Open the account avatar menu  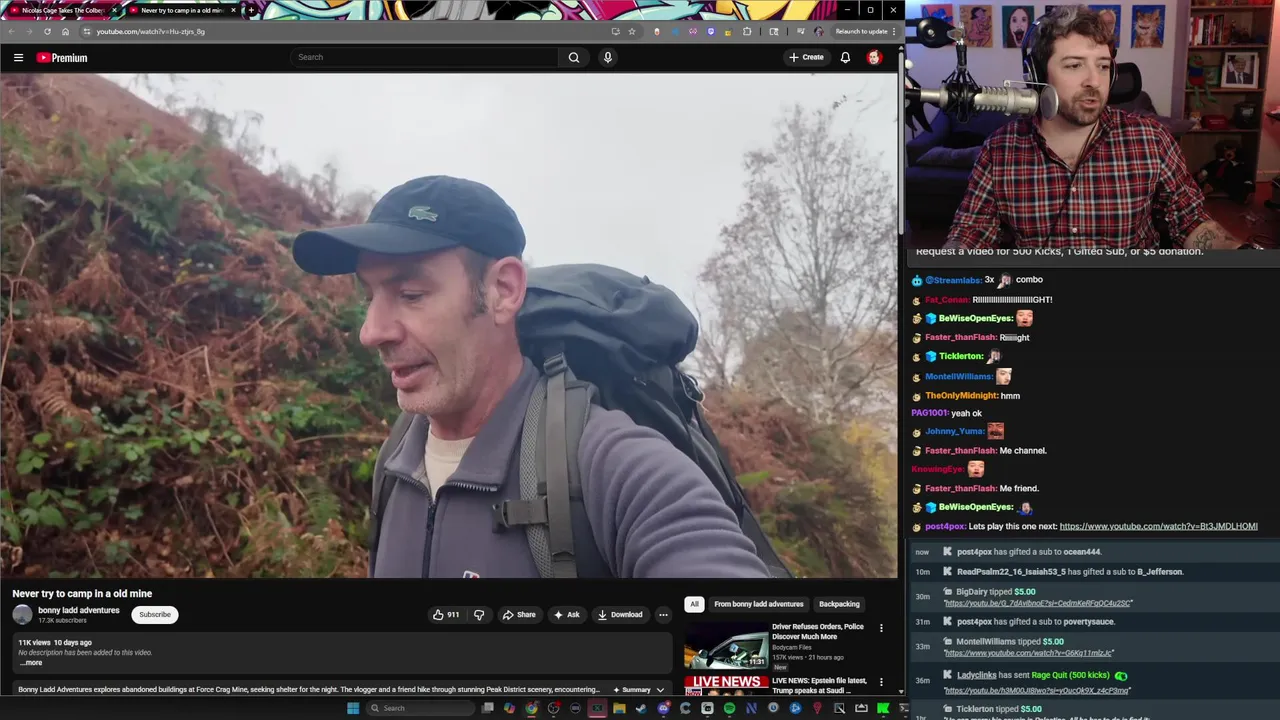coord(874,57)
